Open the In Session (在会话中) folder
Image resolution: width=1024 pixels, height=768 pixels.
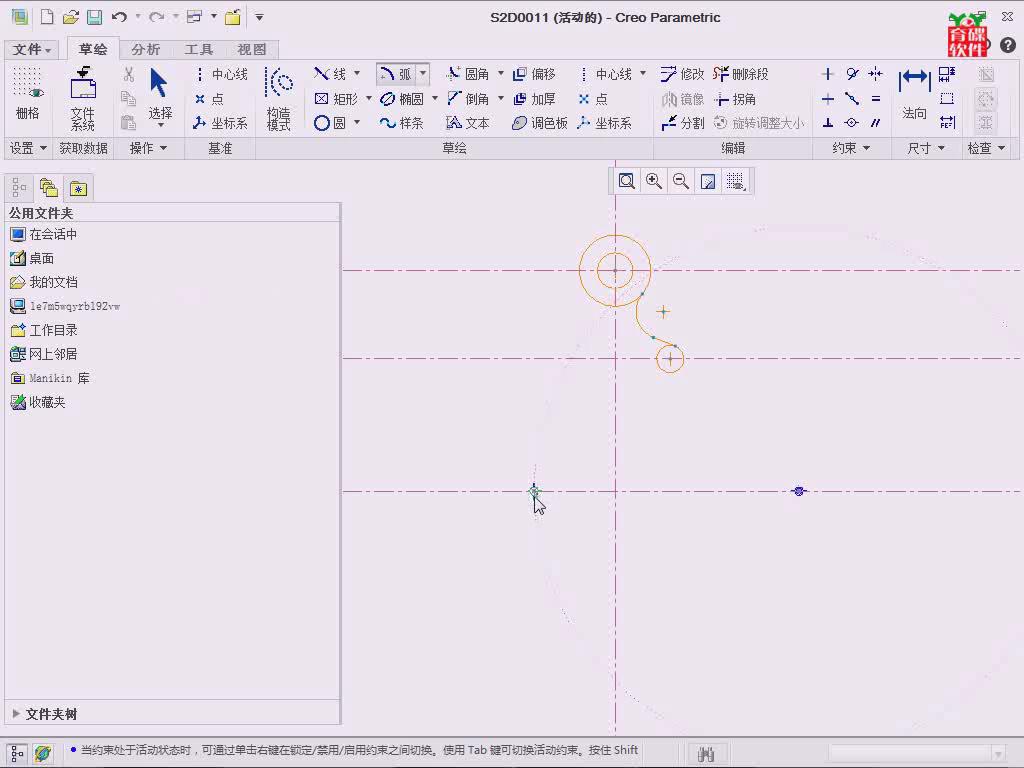point(44,234)
